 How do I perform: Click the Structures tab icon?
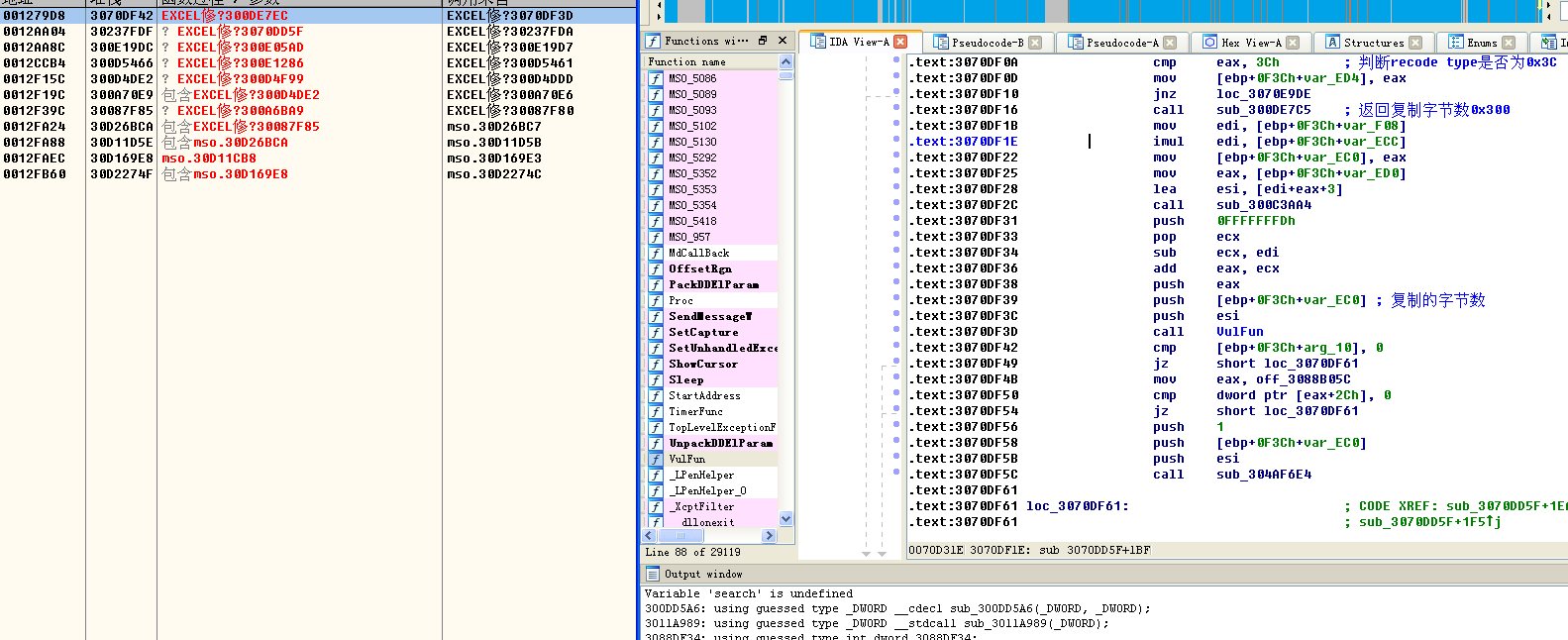tap(1333, 43)
